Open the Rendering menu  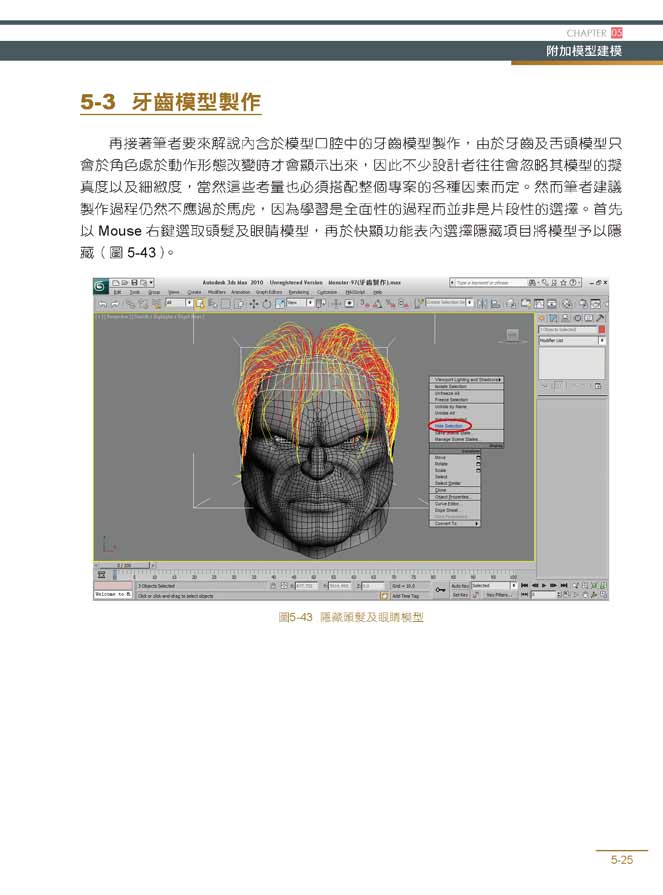click(298, 292)
